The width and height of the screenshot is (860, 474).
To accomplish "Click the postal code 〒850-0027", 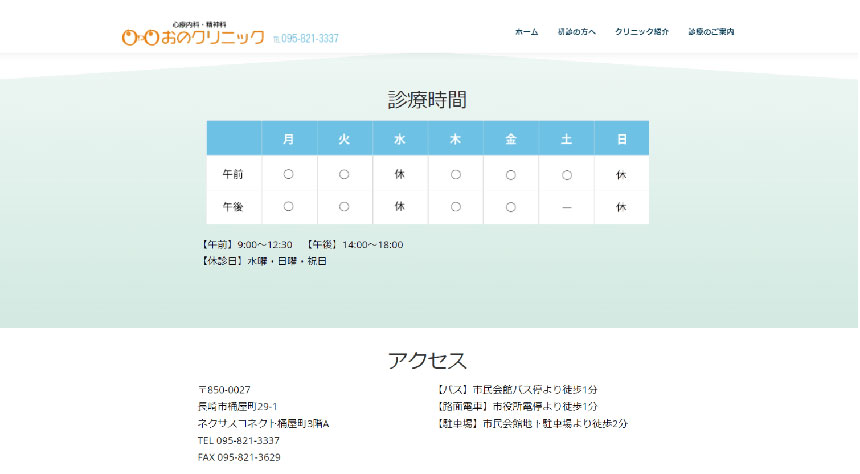I will click(224, 390).
